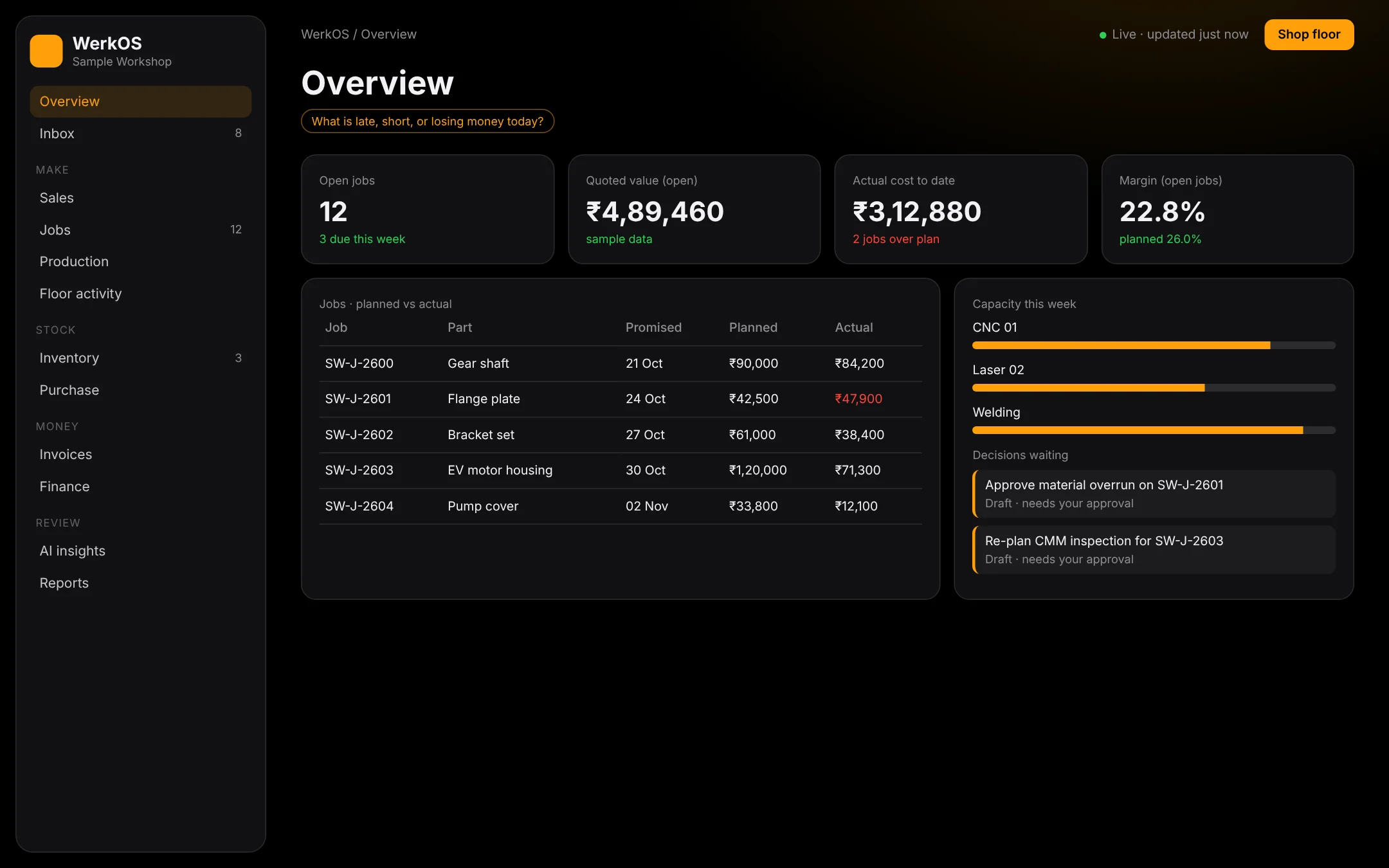Click the Promised column header
1389x868 pixels.
click(x=653, y=327)
